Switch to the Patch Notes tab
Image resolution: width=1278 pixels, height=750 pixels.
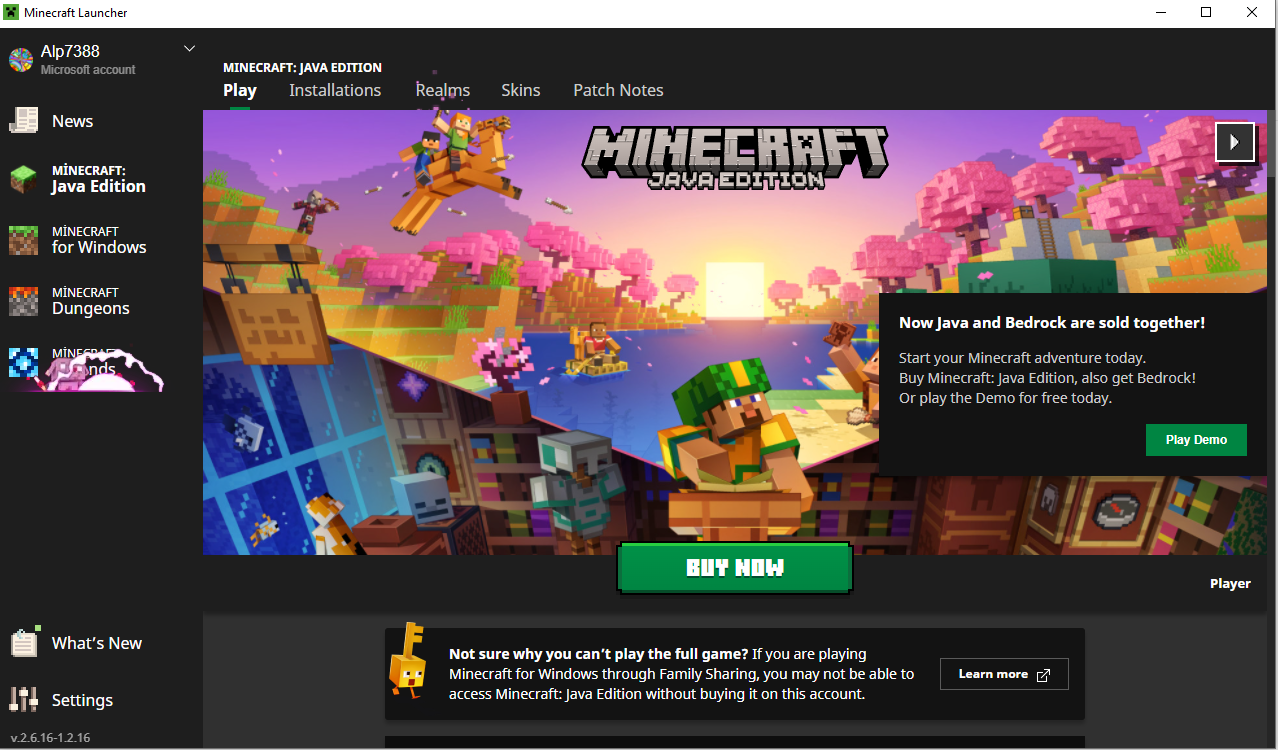click(x=618, y=90)
